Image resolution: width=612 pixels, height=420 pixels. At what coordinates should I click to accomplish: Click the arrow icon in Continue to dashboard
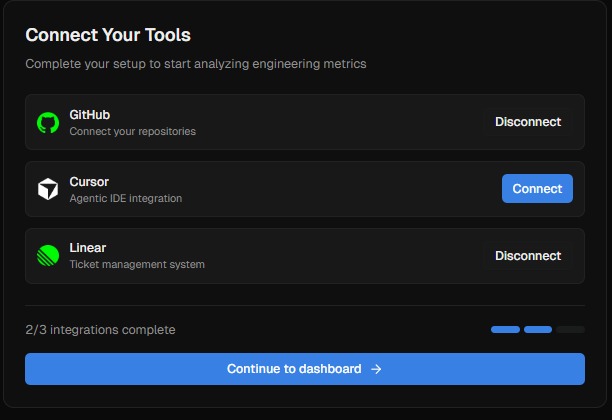point(376,369)
